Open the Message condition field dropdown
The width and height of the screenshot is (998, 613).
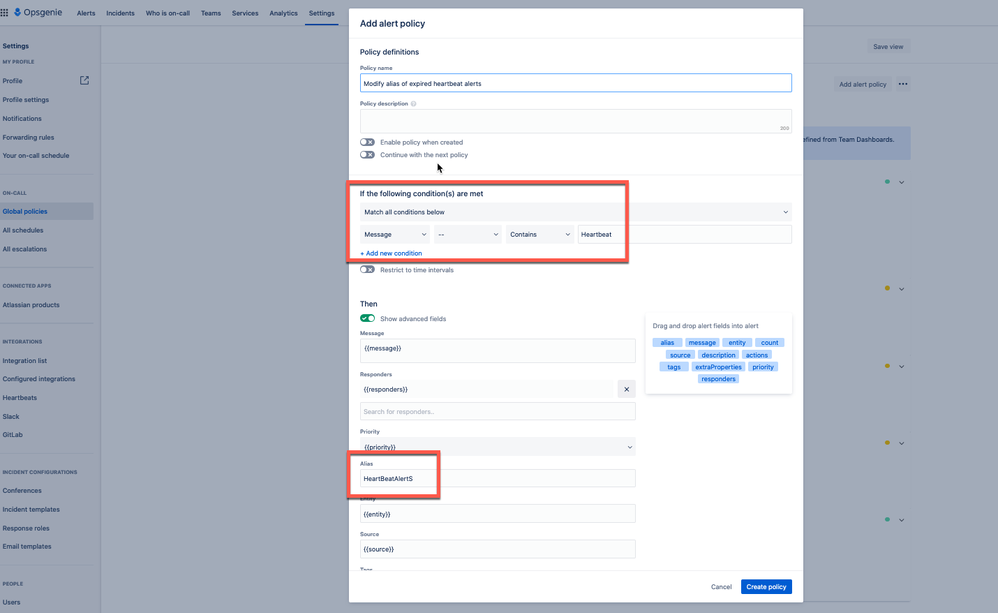click(395, 234)
